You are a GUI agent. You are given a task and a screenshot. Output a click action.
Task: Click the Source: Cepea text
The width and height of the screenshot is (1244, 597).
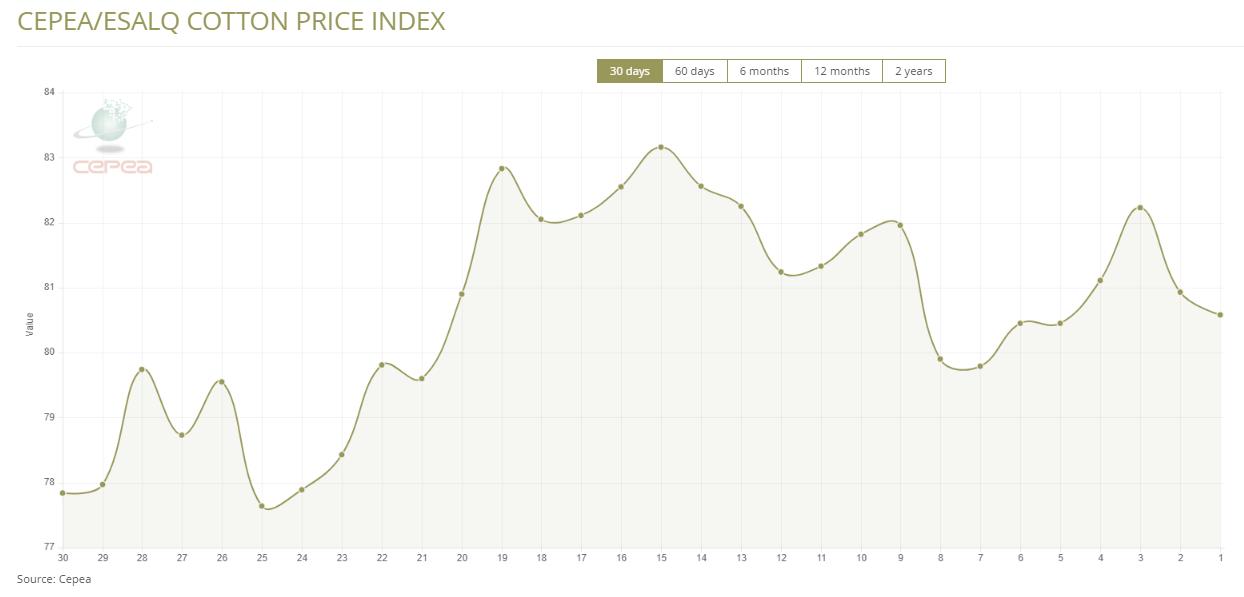click(54, 579)
